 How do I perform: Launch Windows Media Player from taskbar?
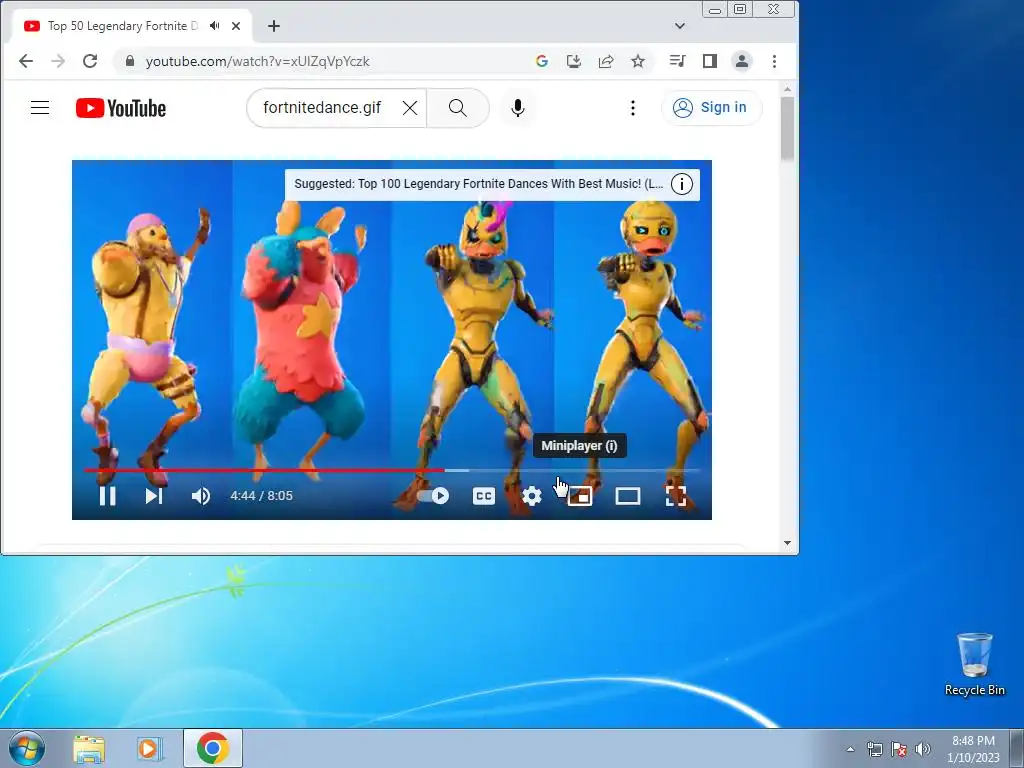pyautogui.click(x=149, y=749)
